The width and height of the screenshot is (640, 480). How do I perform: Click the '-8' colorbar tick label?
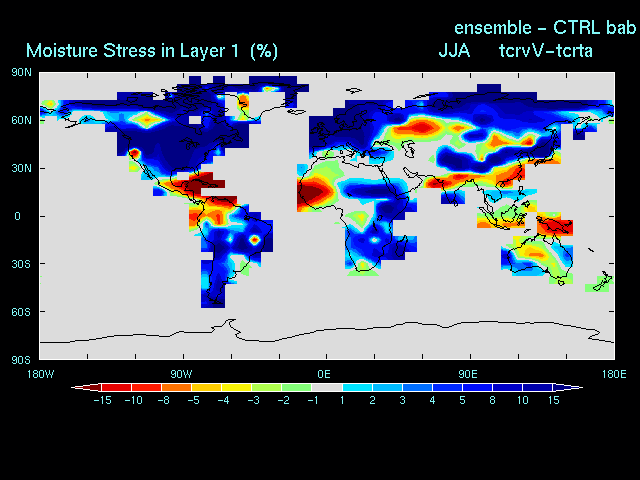coord(163,400)
